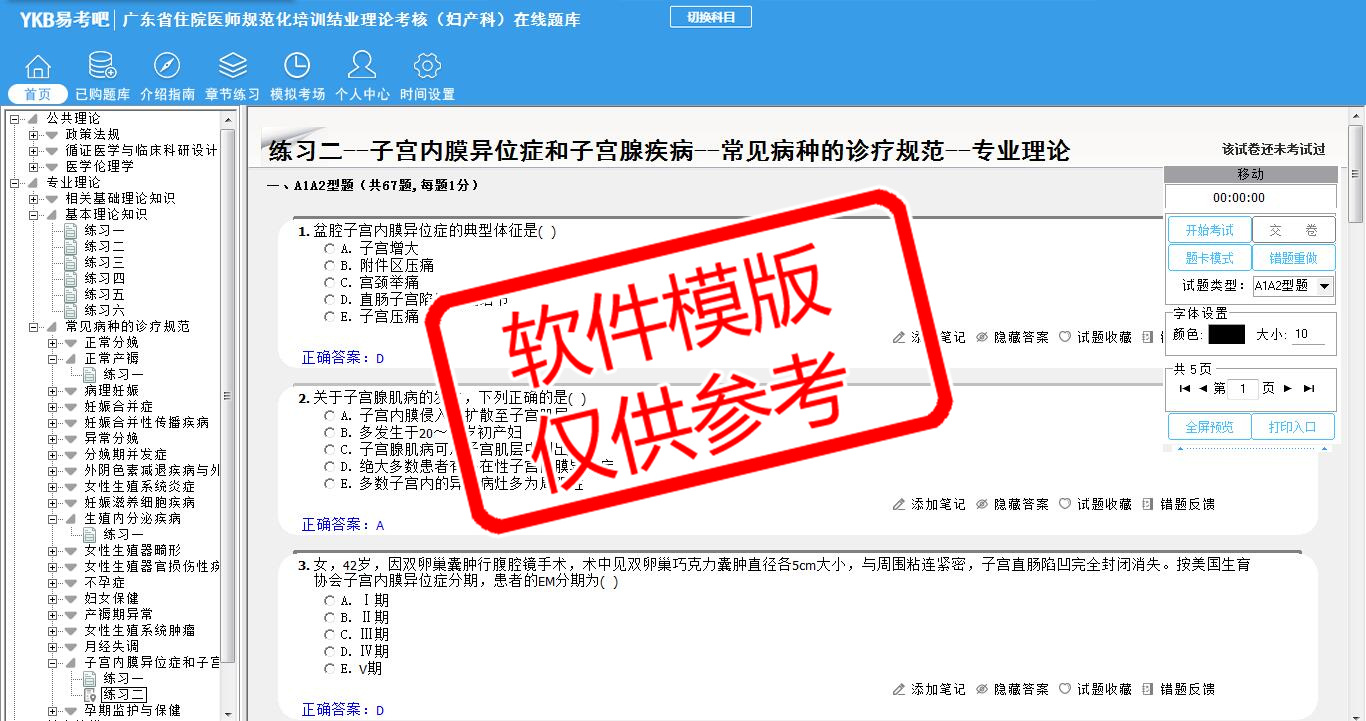Click the 切换科目 button
The image size is (1366, 721).
pos(710,17)
